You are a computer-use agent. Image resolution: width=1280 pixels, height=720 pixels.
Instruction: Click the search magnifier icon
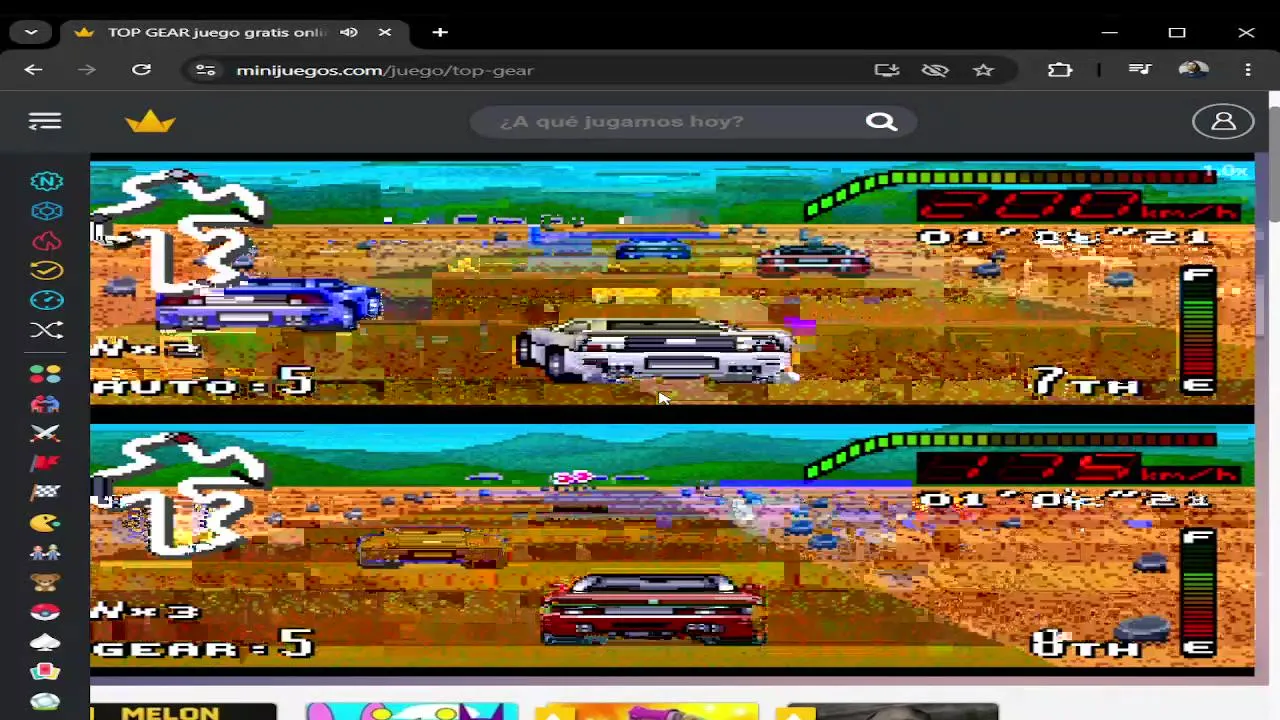tap(881, 121)
